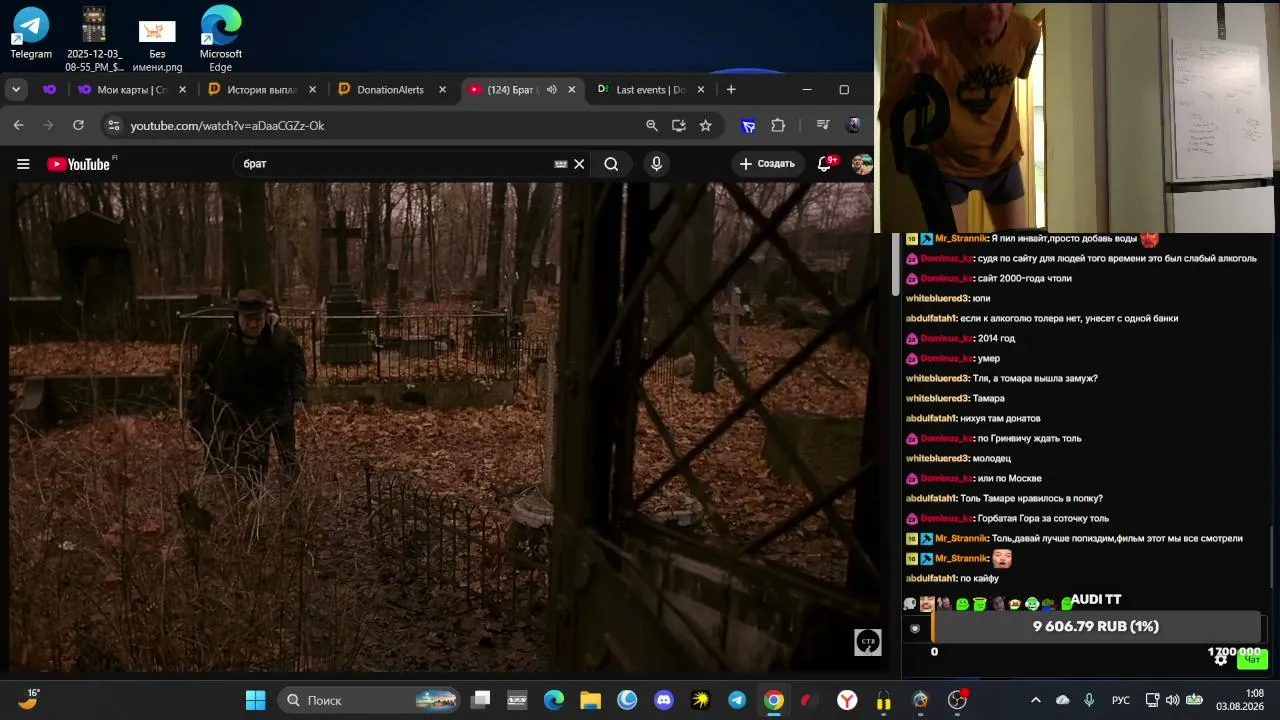Image resolution: width=1280 pixels, height=720 pixels.
Task: Go forward in the browser
Action: [x=48, y=125]
